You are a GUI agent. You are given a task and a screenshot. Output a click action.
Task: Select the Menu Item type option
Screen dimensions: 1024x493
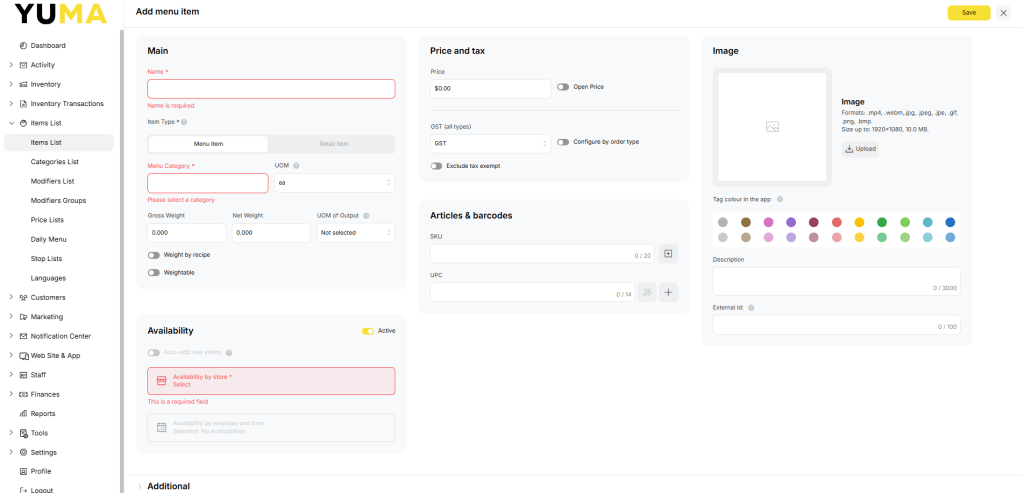click(x=208, y=144)
